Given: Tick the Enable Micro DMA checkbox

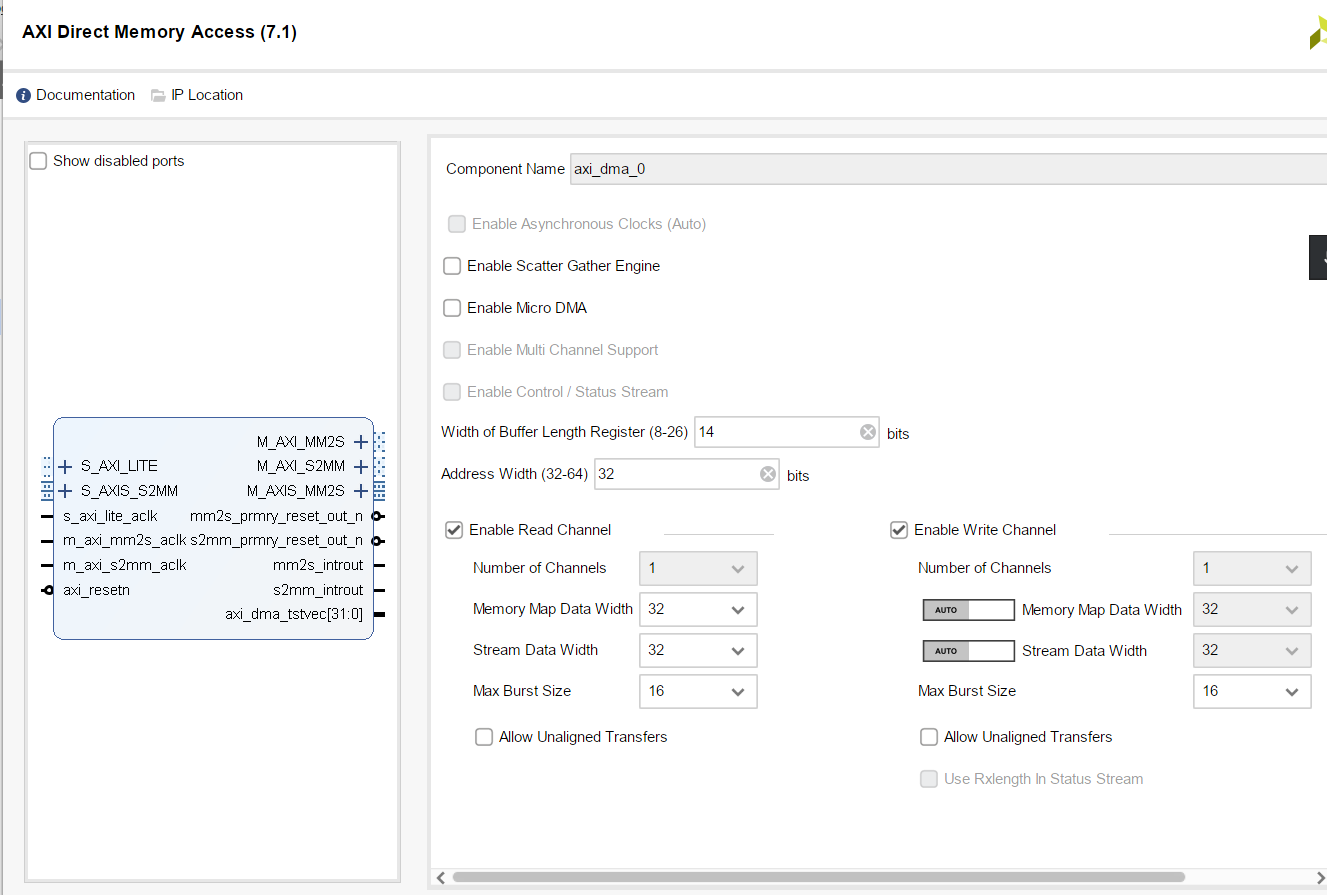Looking at the screenshot, I should point(452,308).
